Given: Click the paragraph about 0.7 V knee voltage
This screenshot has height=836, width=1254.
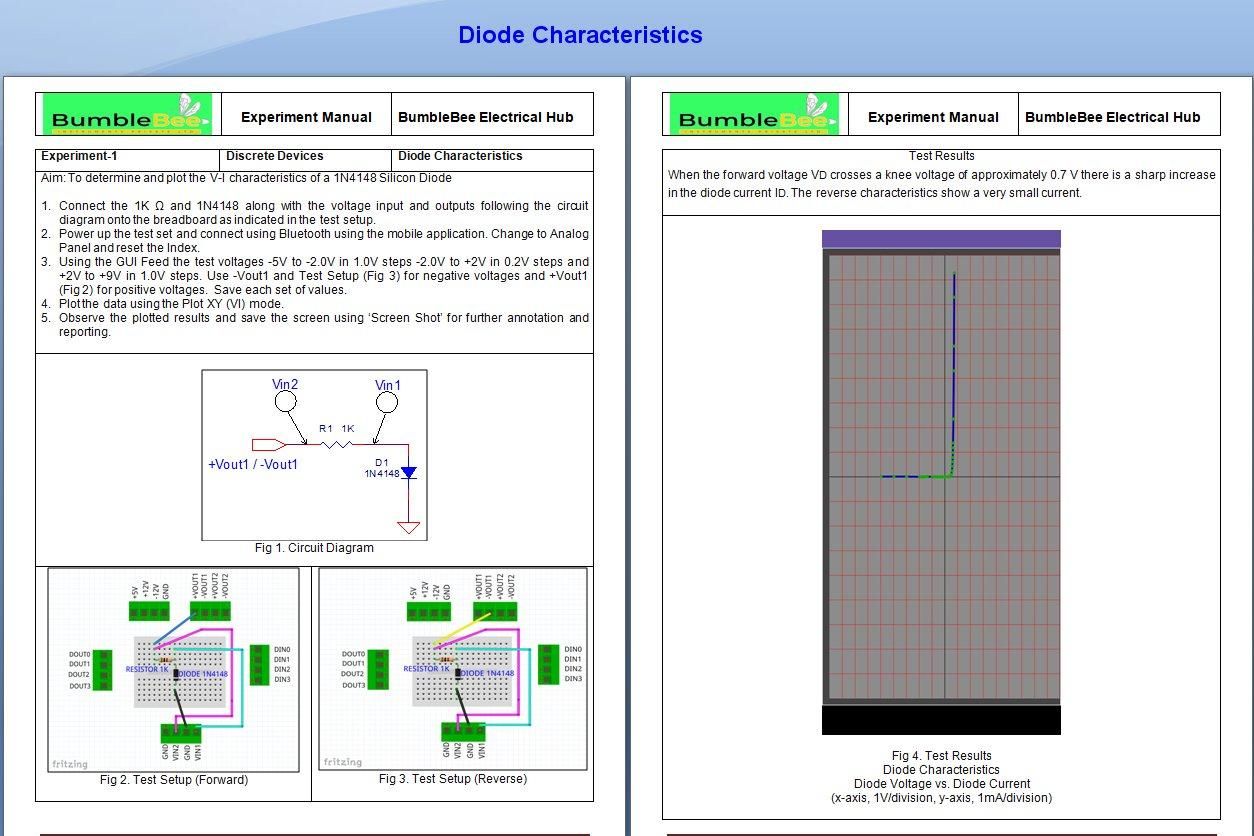Looking at the screenshot, I should (942, 184).
